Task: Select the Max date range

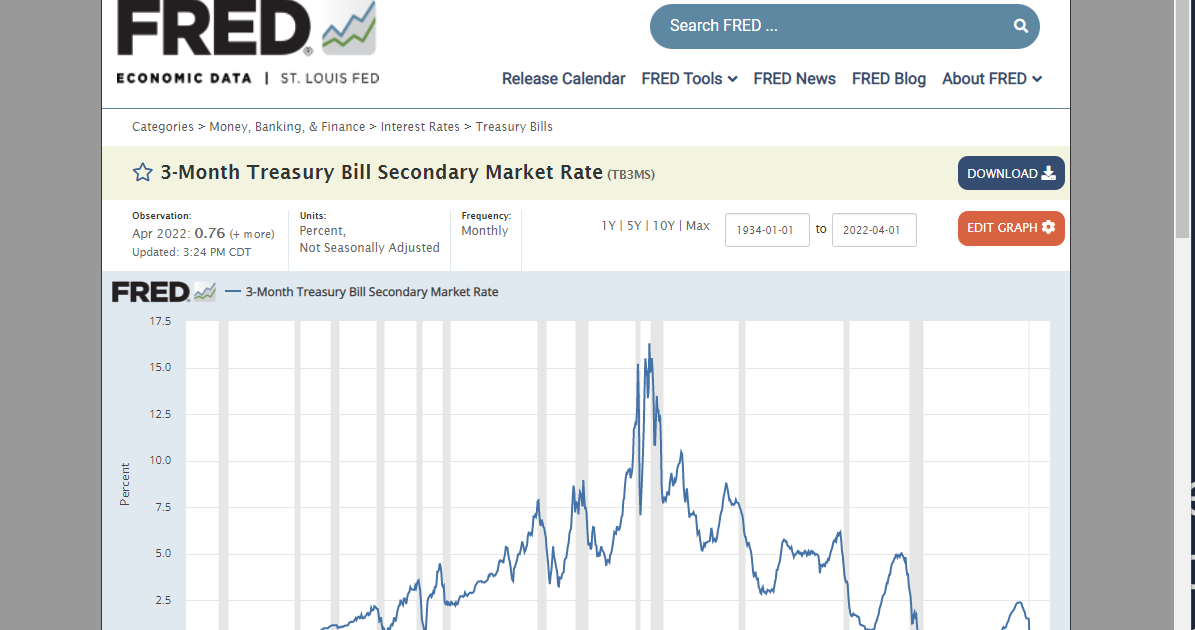Action: pos(698,225)
